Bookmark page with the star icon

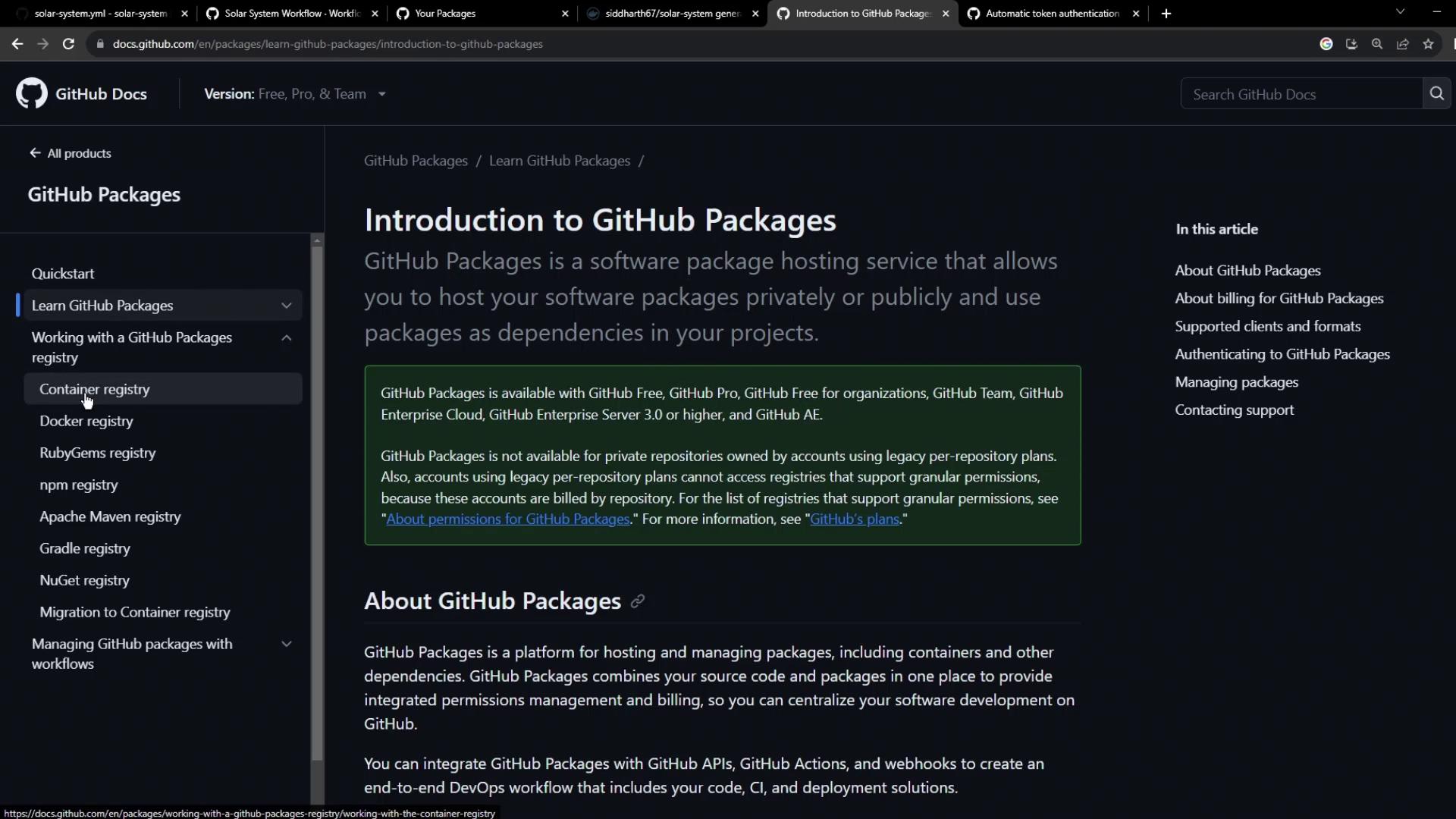click(x=1429, y=44)
